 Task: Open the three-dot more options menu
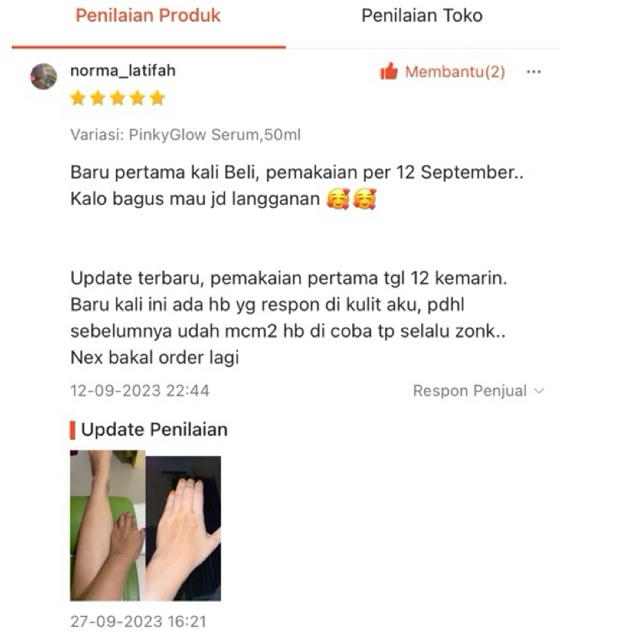533,72
